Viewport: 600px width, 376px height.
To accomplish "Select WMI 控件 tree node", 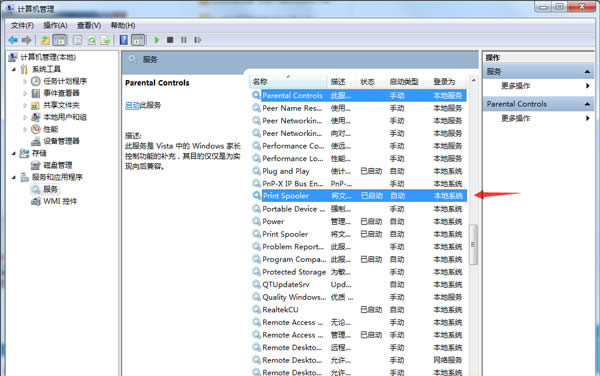I will click(60, 201).
